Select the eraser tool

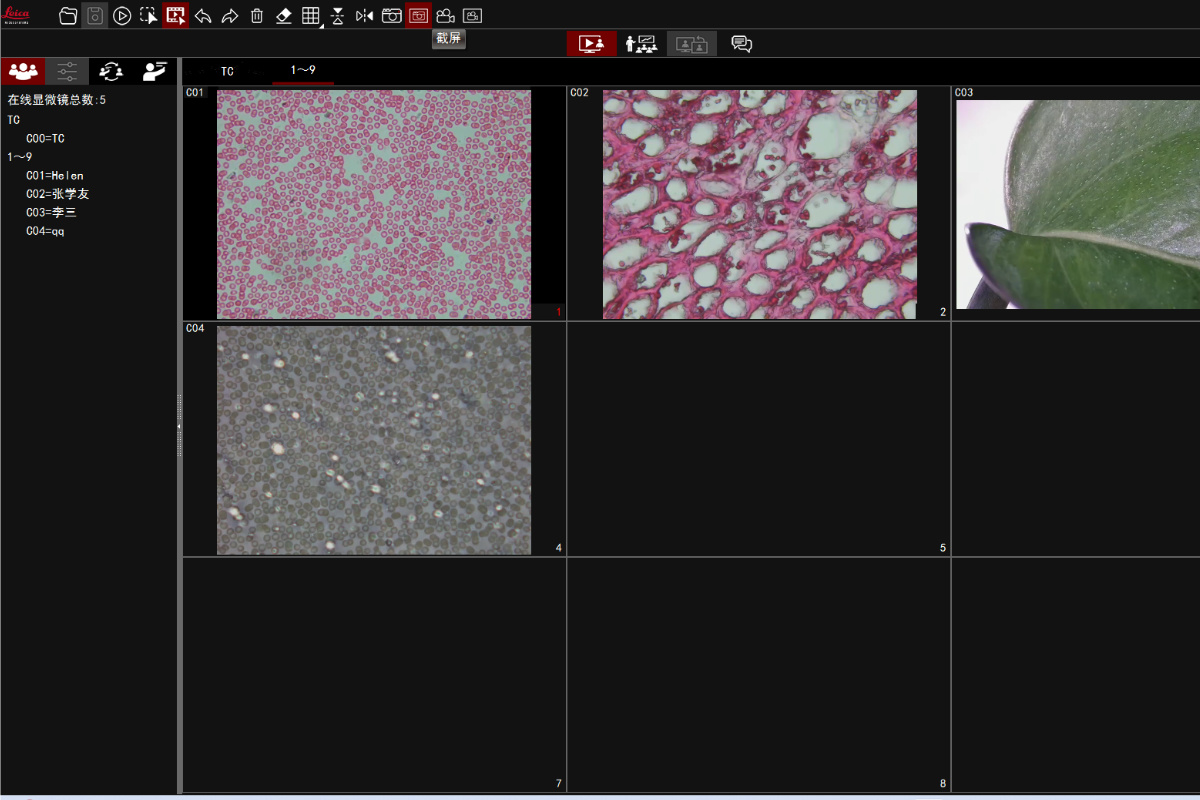(284, 16)
